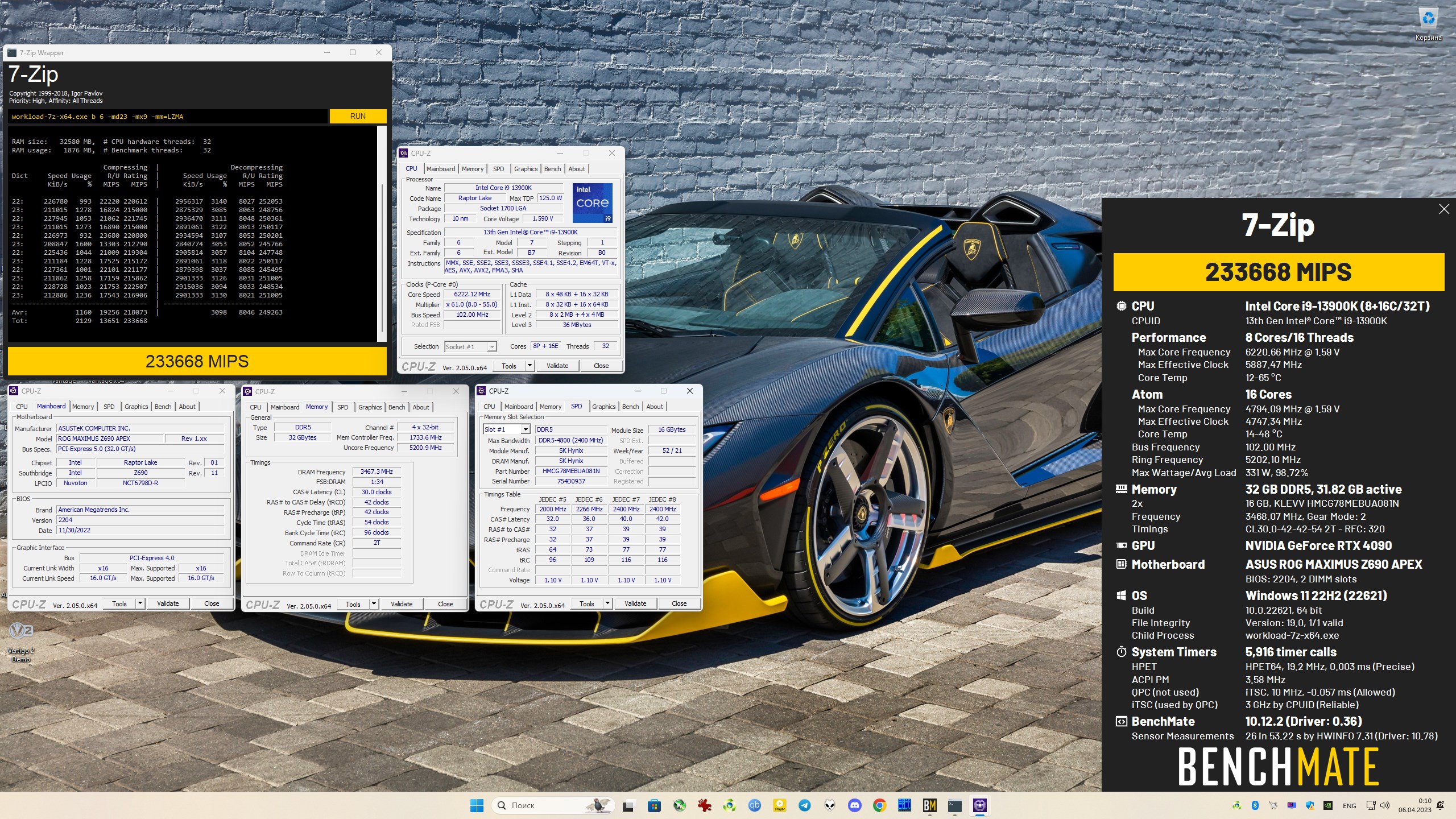Click Validate in the top CPU-Z window
Screen dimensions: 1456x819
click(557, 366)
